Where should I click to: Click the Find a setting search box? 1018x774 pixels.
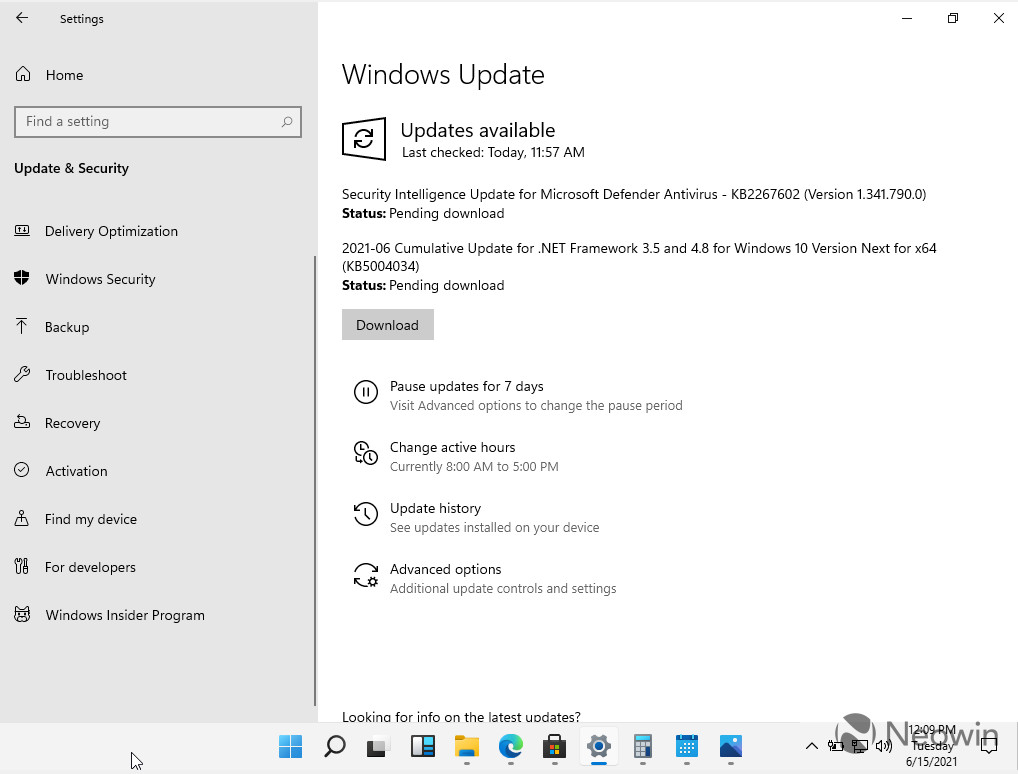point(150,122)
